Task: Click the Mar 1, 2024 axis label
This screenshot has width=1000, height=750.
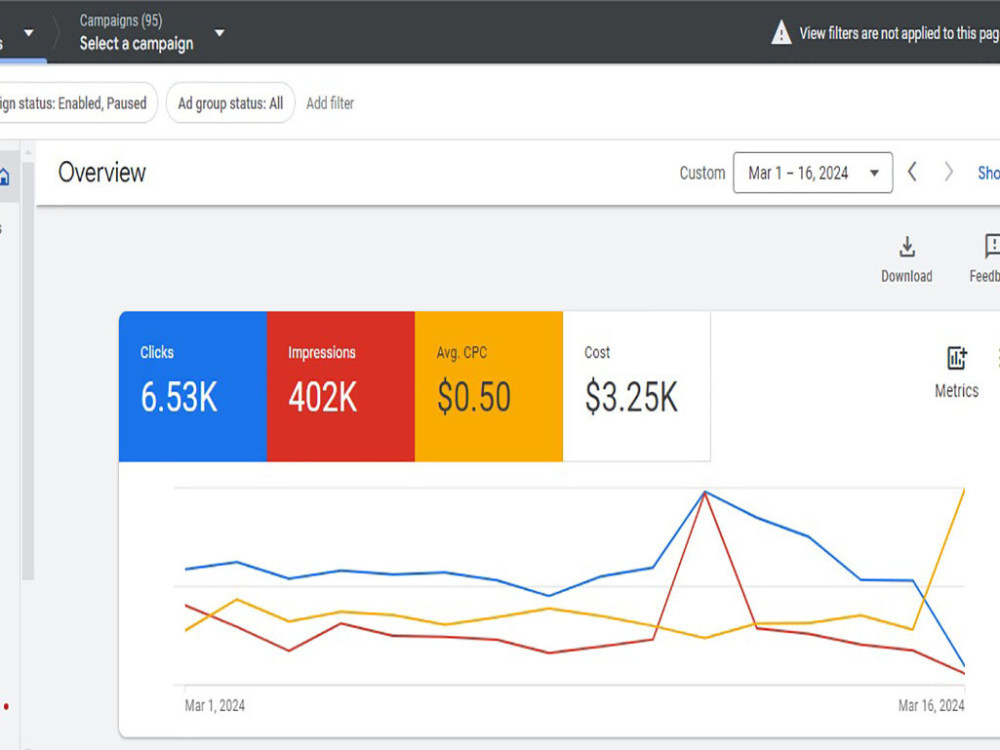Action: click(215, 705)
